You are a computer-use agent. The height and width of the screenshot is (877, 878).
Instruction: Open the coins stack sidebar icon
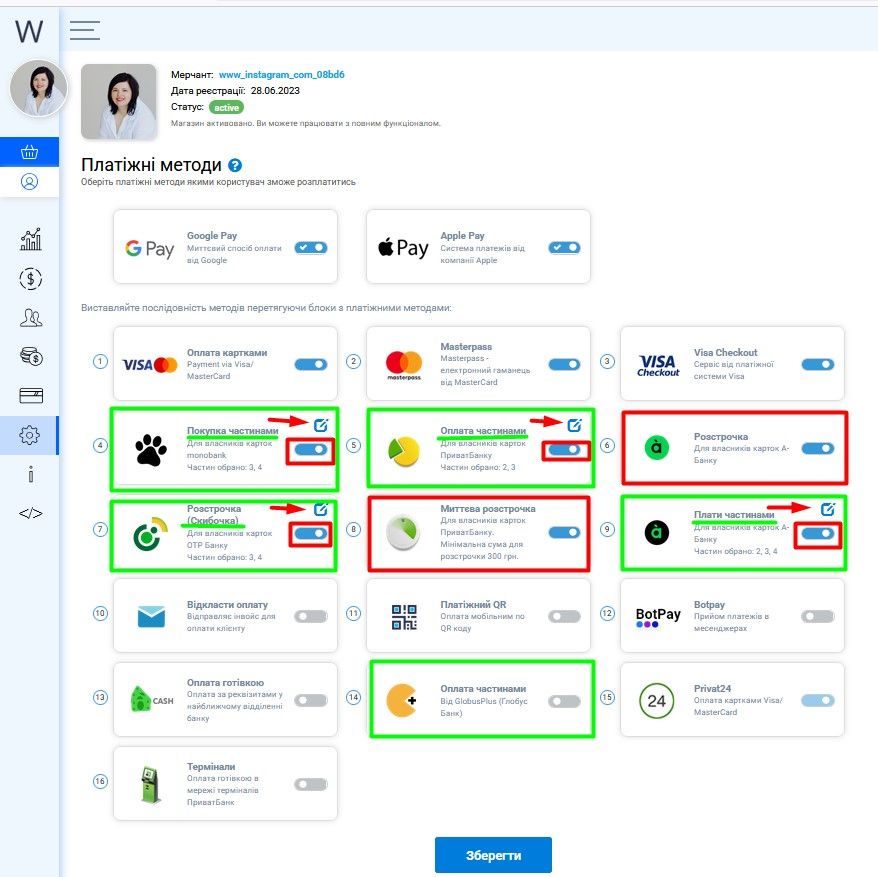tap(30, 356)
